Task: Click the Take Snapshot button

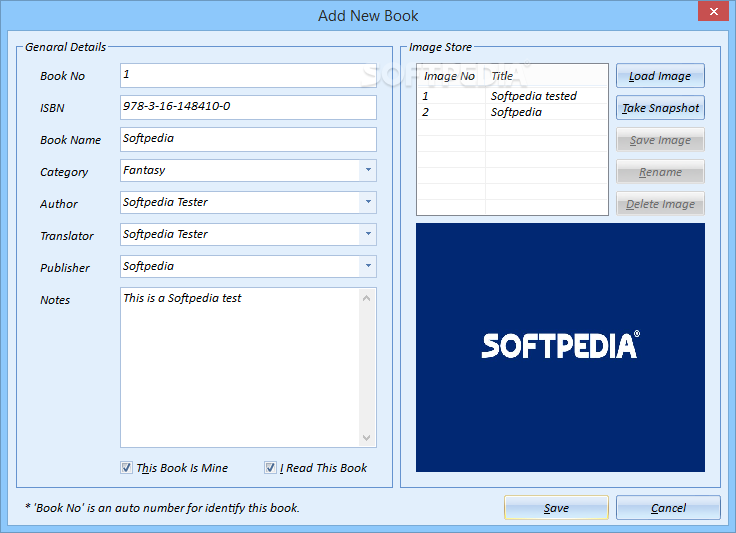Action: pos(660,107)
